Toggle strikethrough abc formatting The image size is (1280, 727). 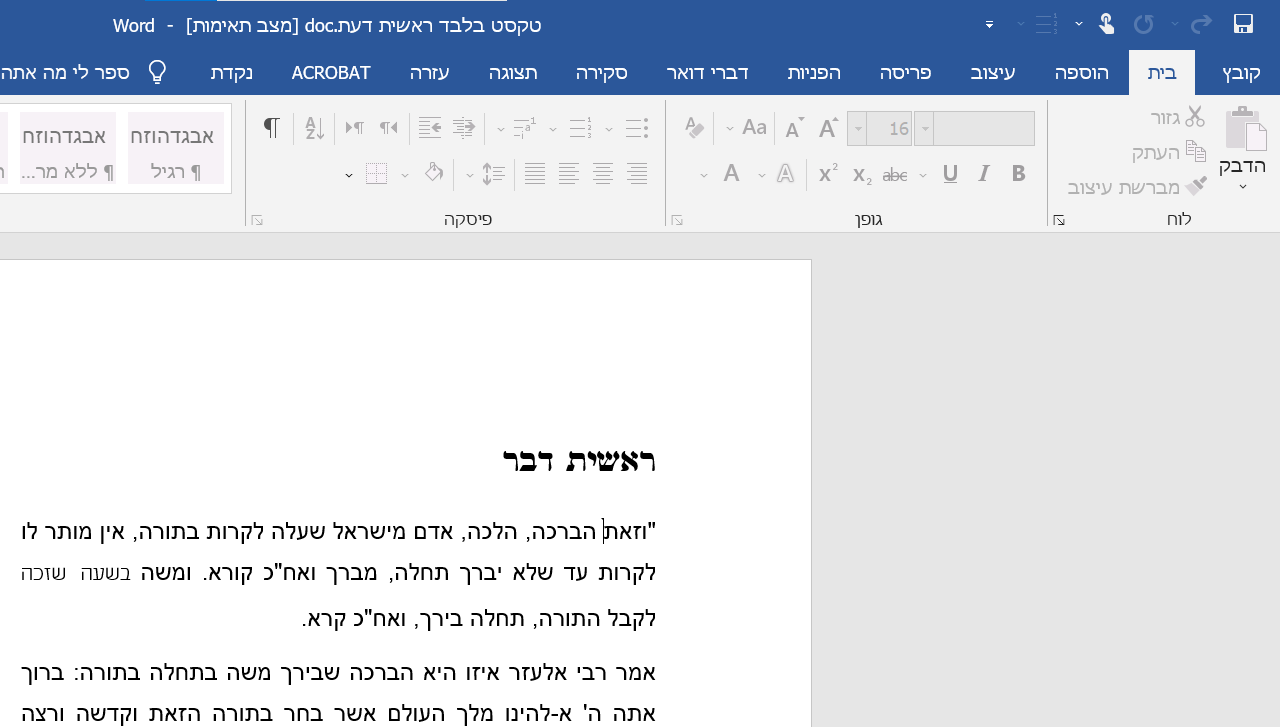tap(895, 175)
